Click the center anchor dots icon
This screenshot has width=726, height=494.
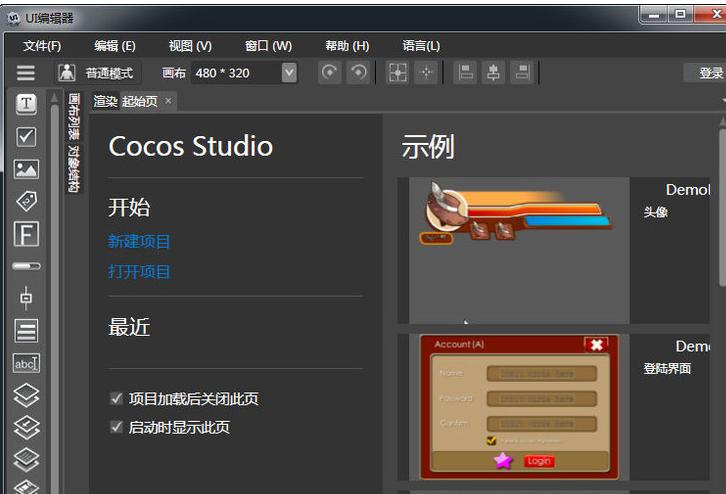tap(426, 73)
